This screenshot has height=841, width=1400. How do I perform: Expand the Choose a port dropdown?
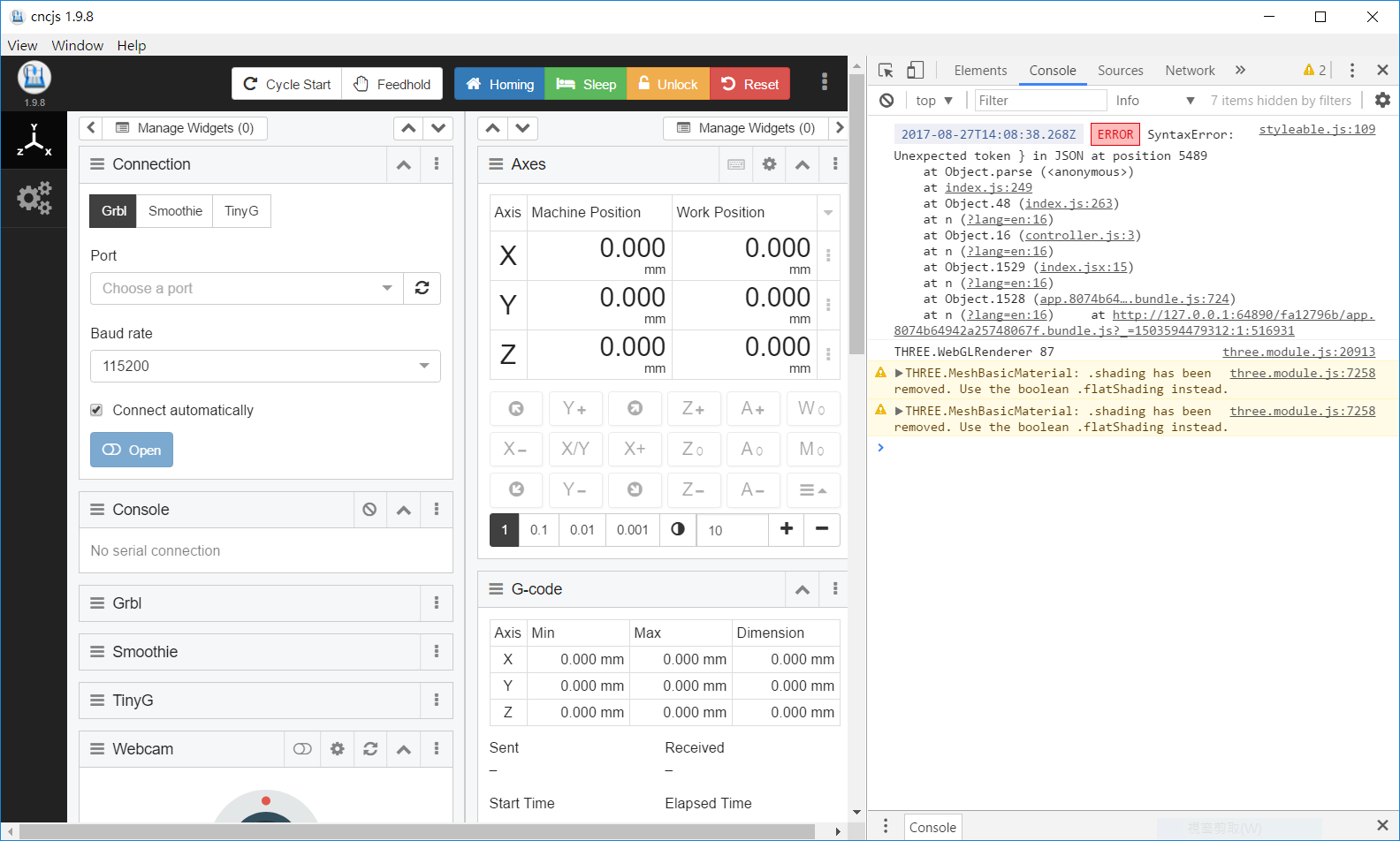247,288
